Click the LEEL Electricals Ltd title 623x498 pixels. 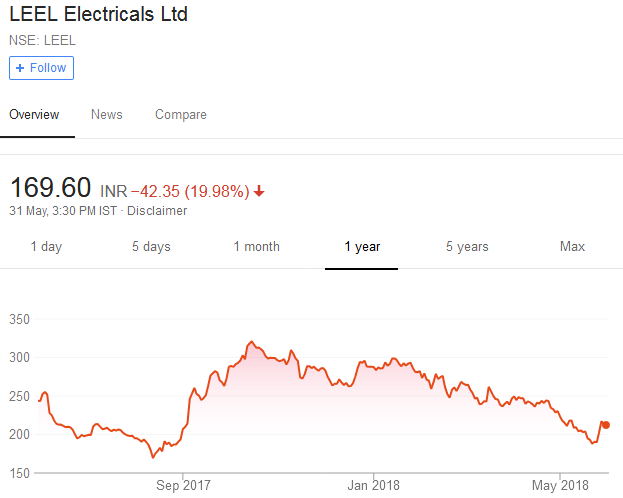[x=98, y=15]
